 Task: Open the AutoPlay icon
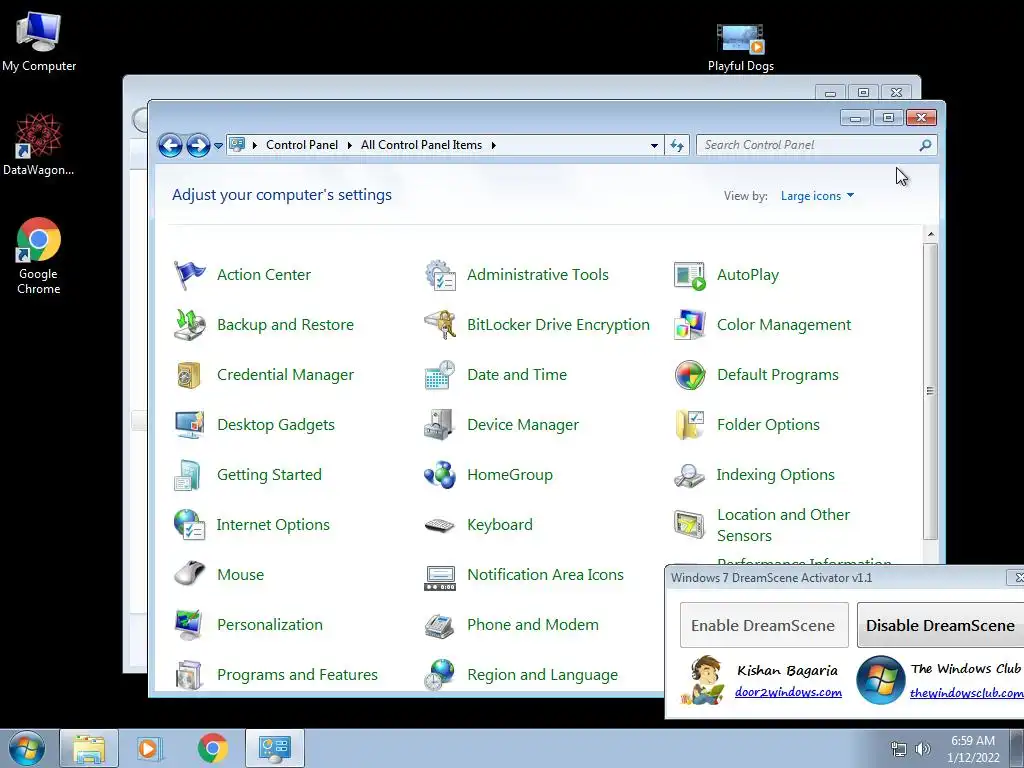[690, 275]
